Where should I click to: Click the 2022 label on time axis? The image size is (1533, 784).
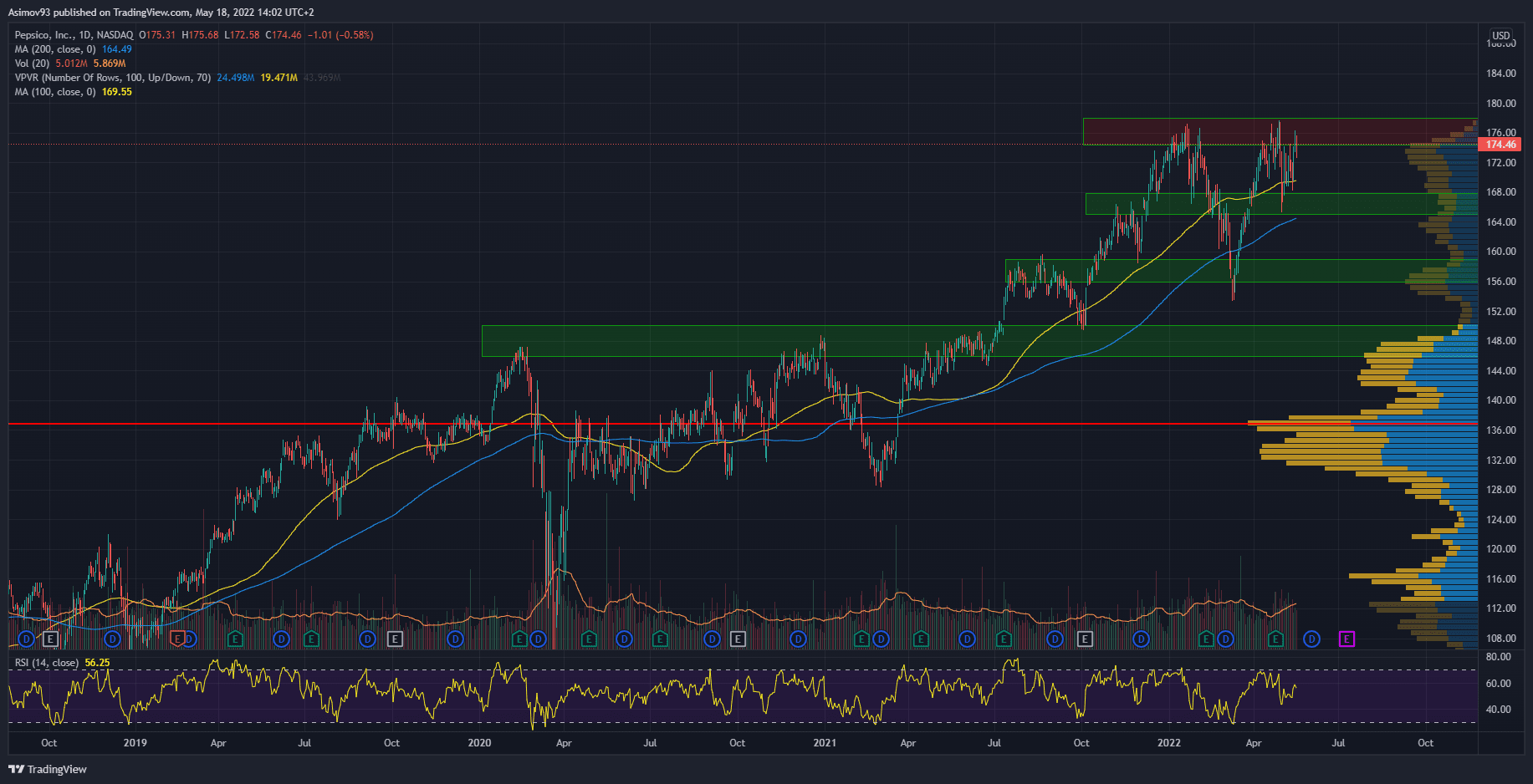pyautogui.click(x=1168, y=743)
